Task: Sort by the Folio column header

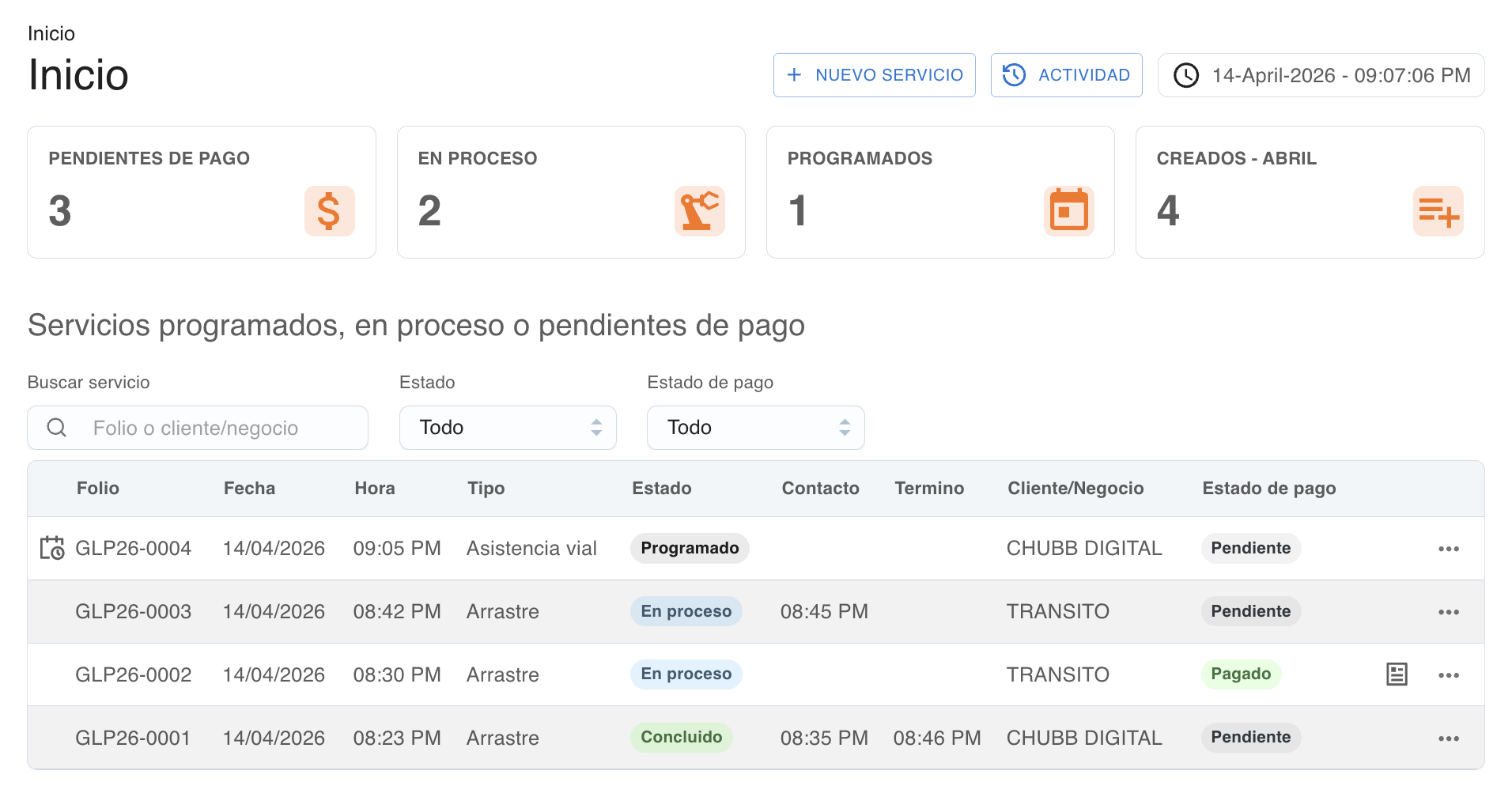Action: tap(98, 488)
